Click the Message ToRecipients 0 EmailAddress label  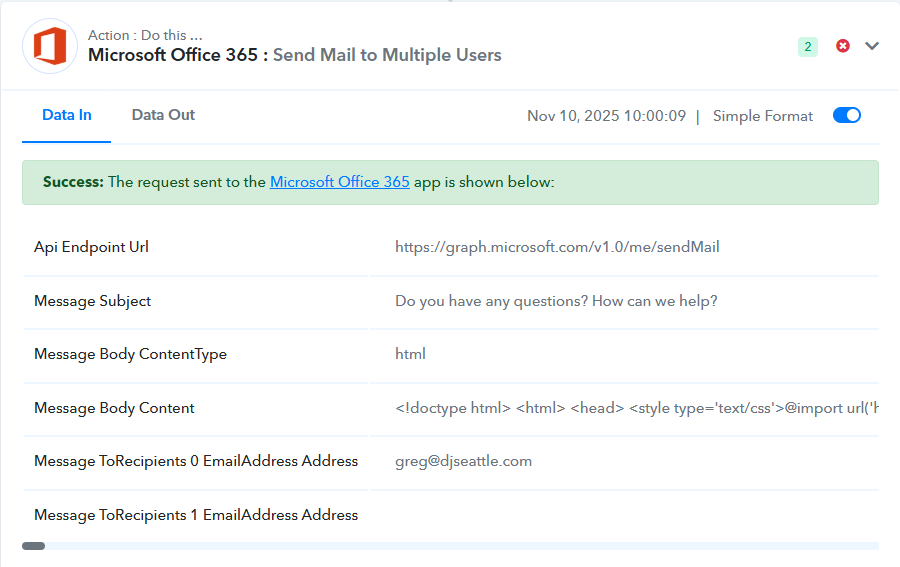[x=196, y=461]
